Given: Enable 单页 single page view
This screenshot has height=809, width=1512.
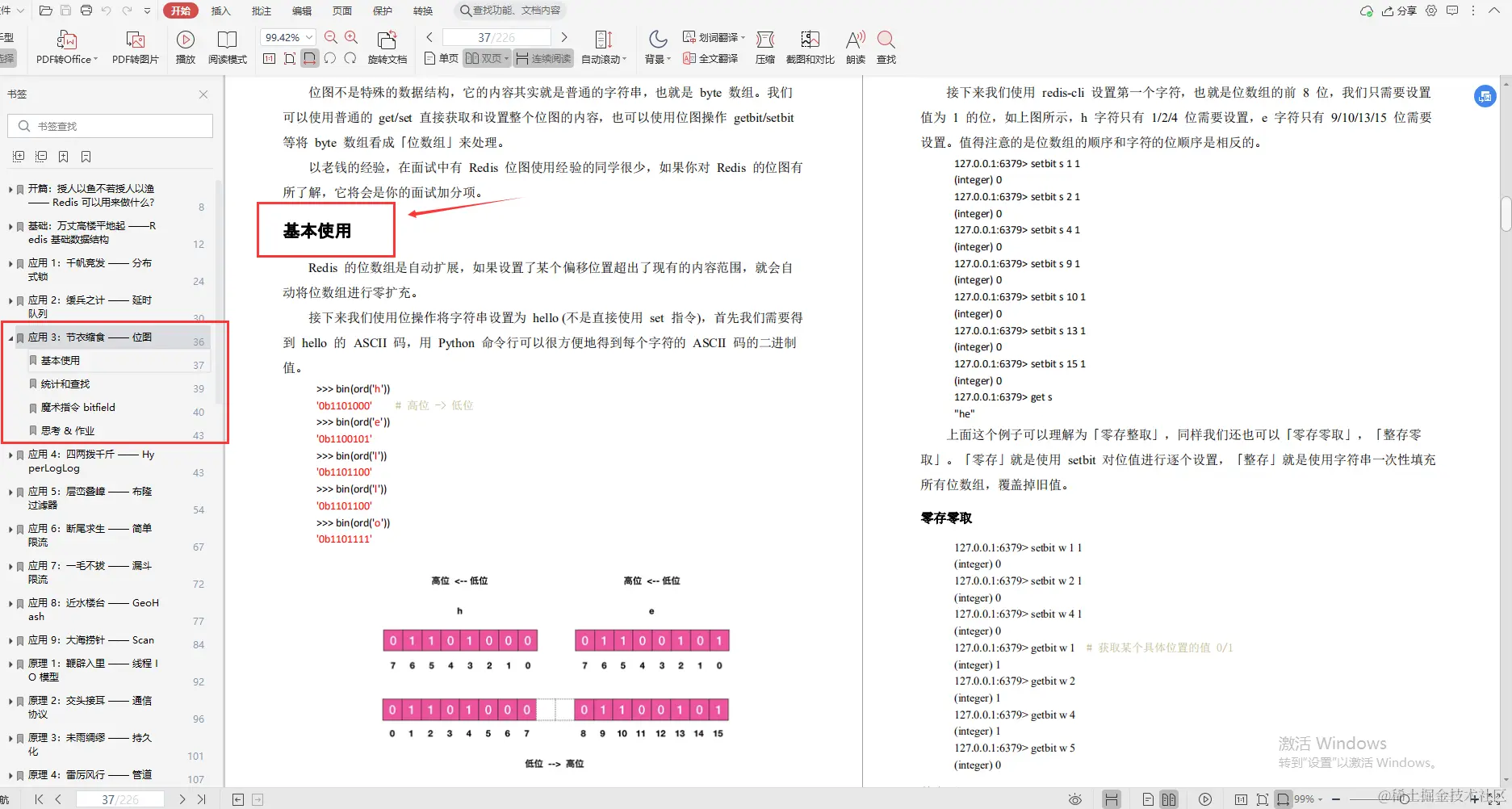Looking at the screenshot, I should pos(441,57).
